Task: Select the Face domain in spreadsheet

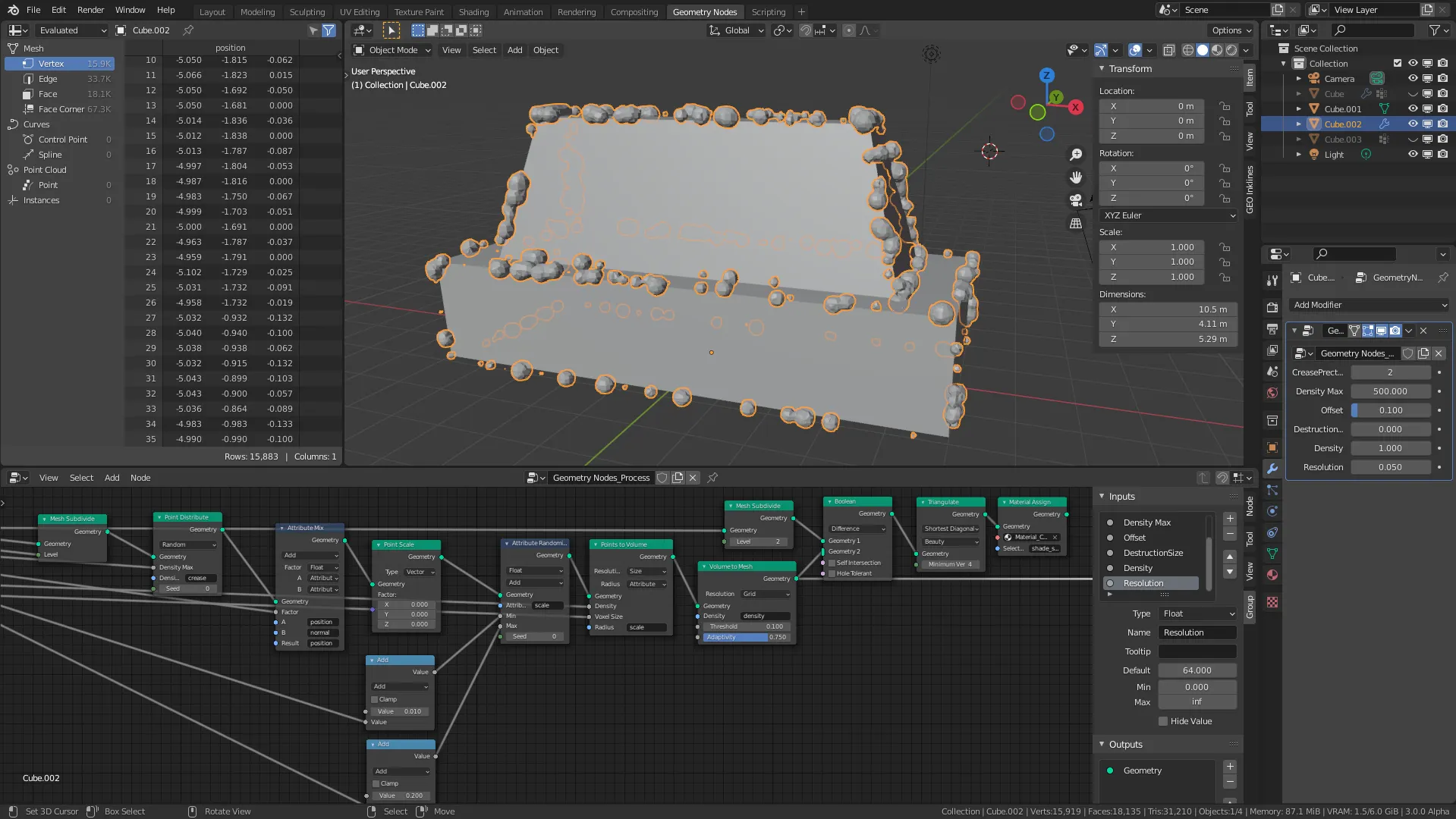Action: coord(48,94)
